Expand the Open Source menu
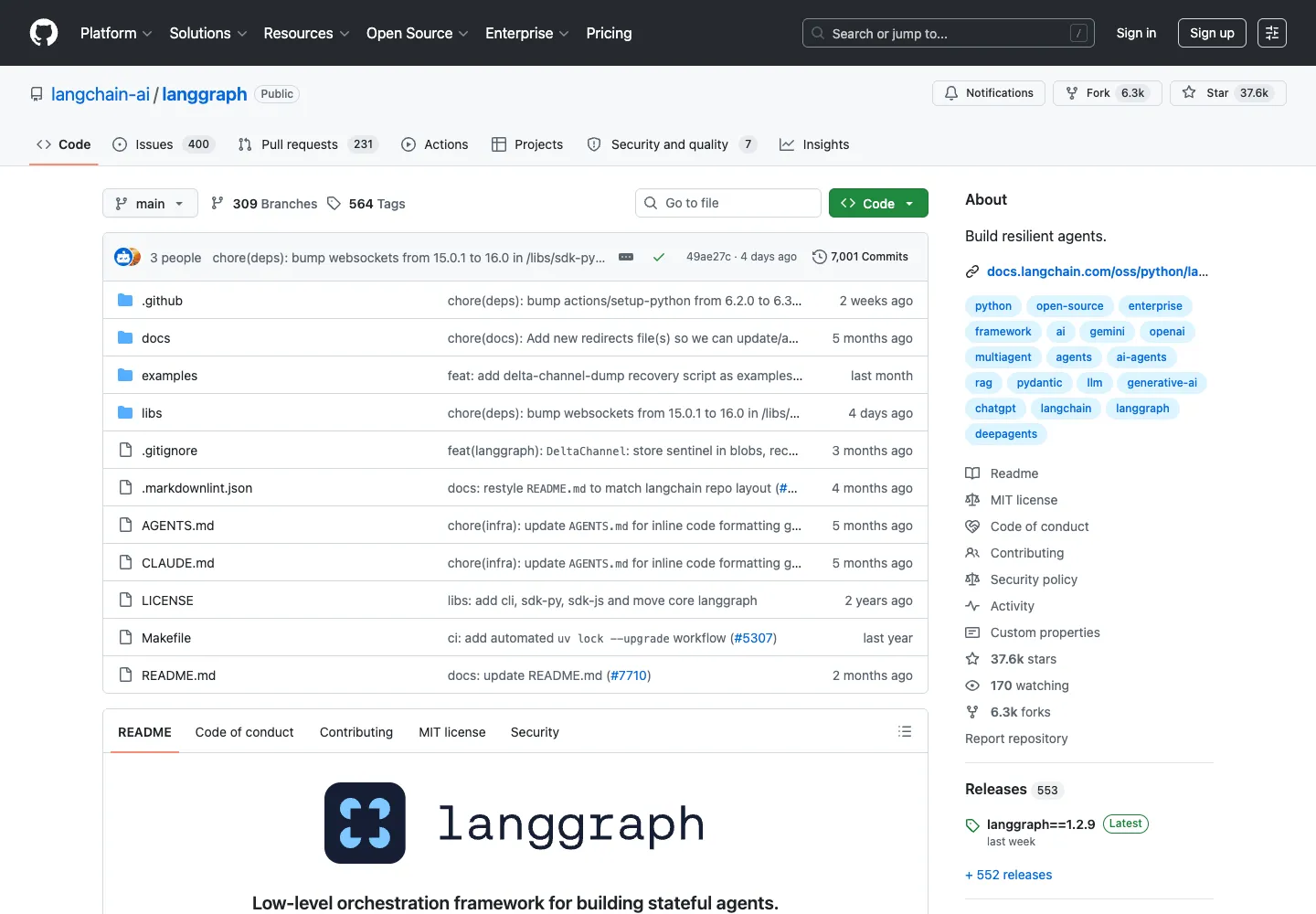Screen dimensions: 1316x914 tap(418, 33)
